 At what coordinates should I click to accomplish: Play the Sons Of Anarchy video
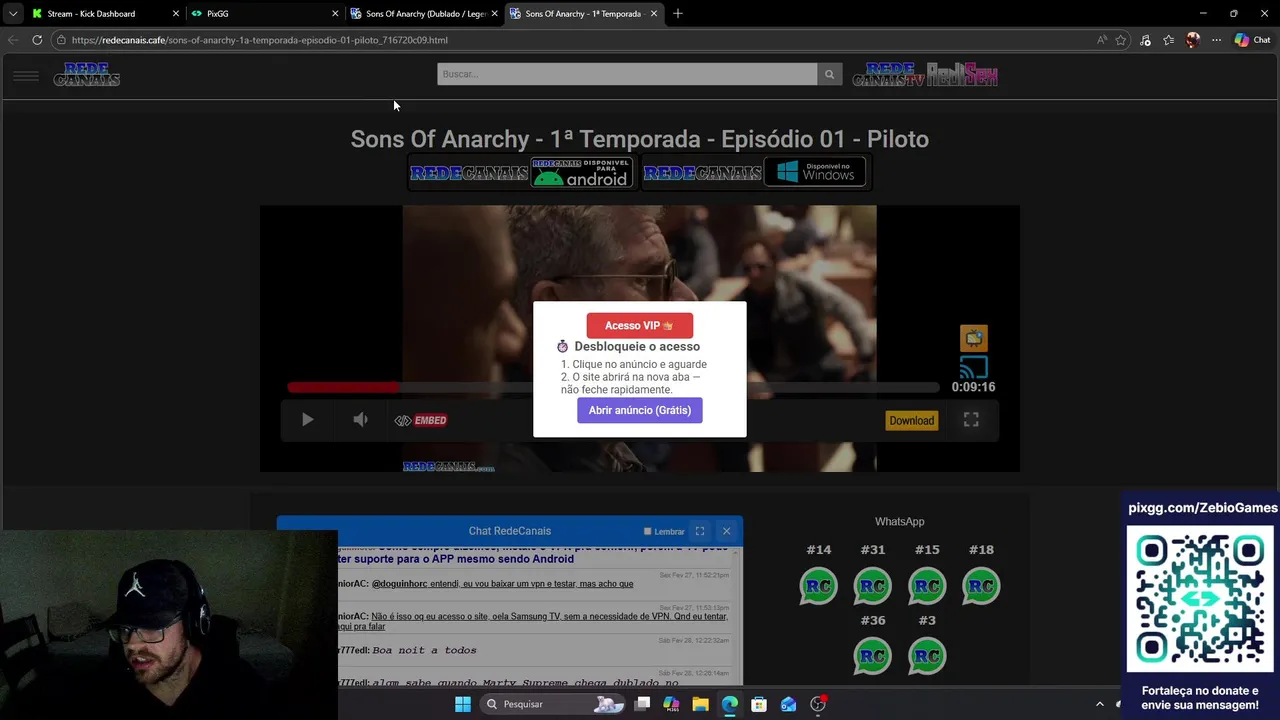click(307, 420)
